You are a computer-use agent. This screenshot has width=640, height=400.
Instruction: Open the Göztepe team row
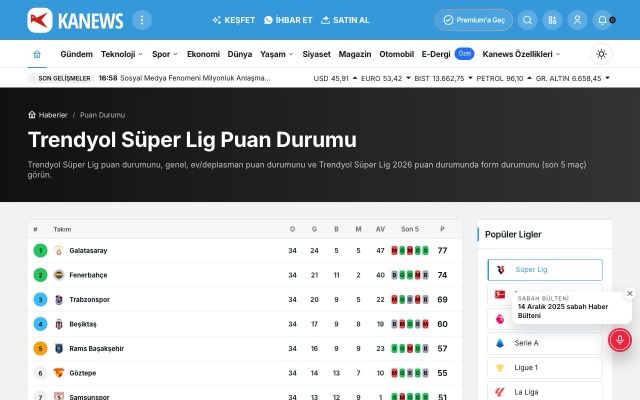[245, 373]
